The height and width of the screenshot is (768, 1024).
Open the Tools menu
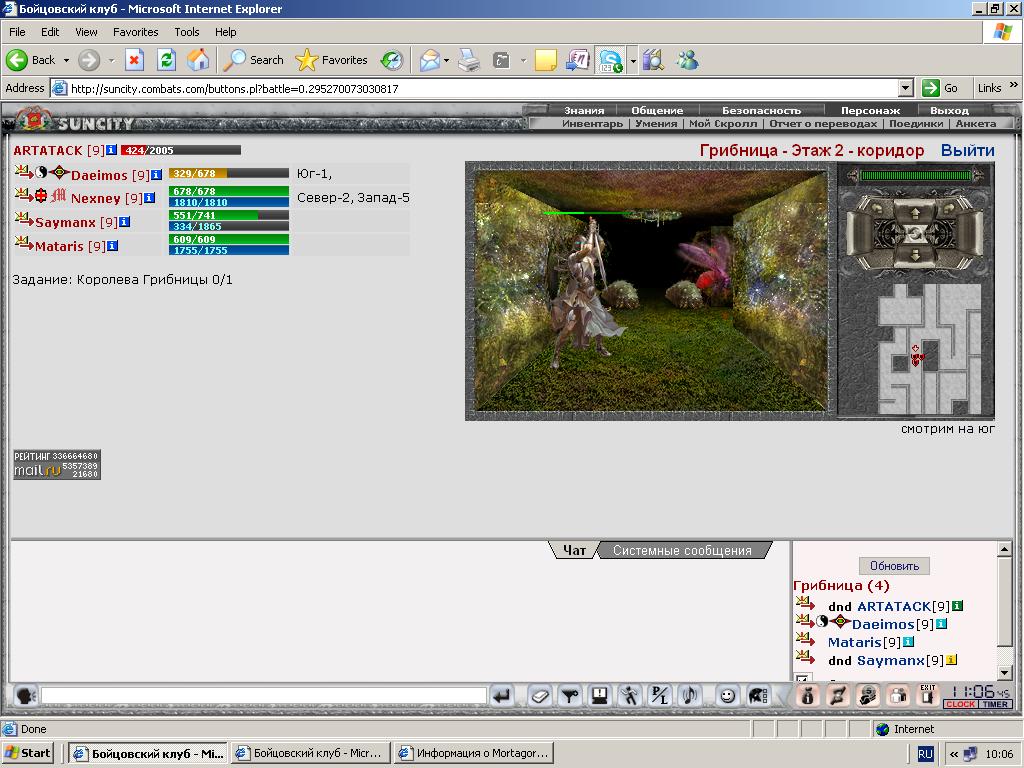point(187,31)
